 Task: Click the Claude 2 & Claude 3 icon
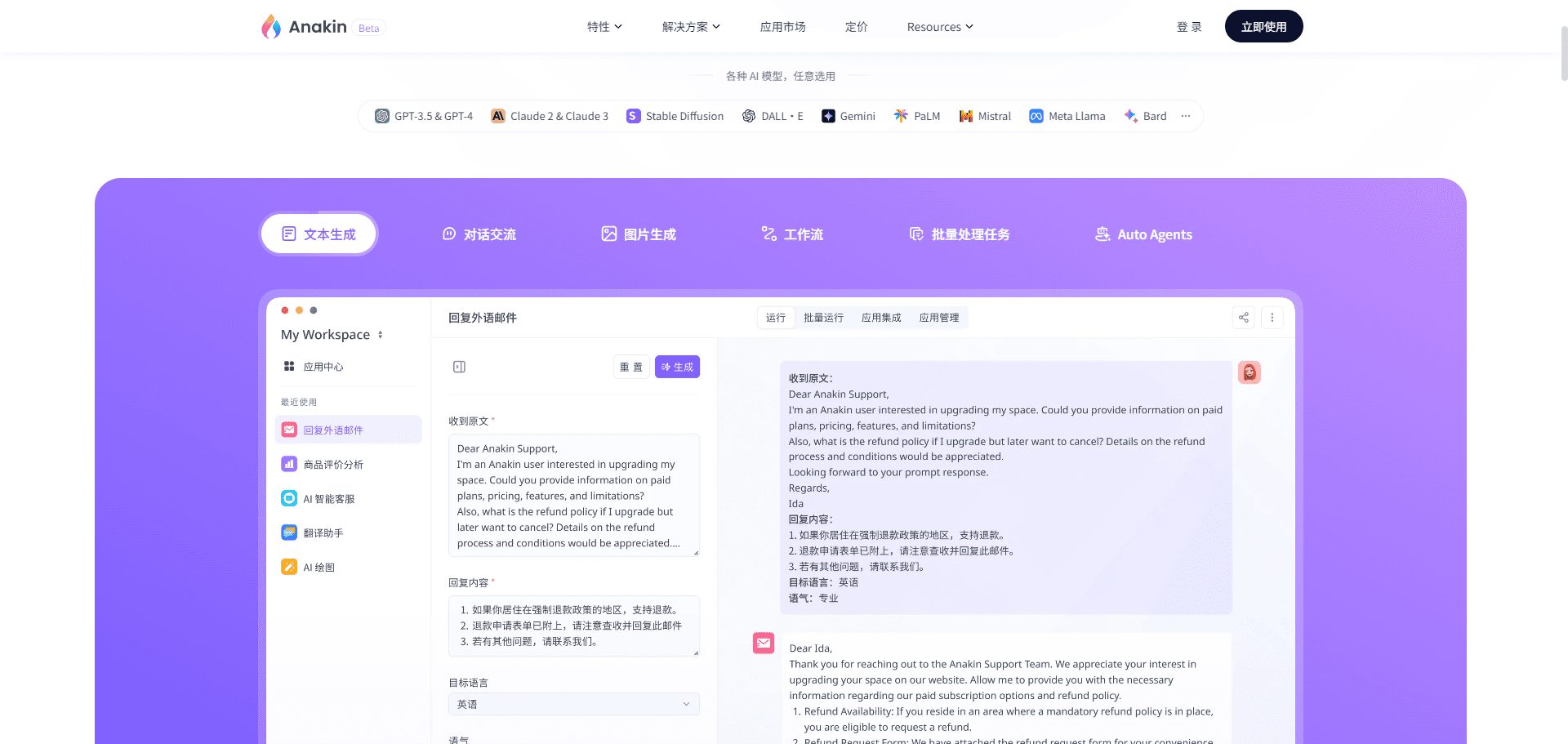pos(497,116)
